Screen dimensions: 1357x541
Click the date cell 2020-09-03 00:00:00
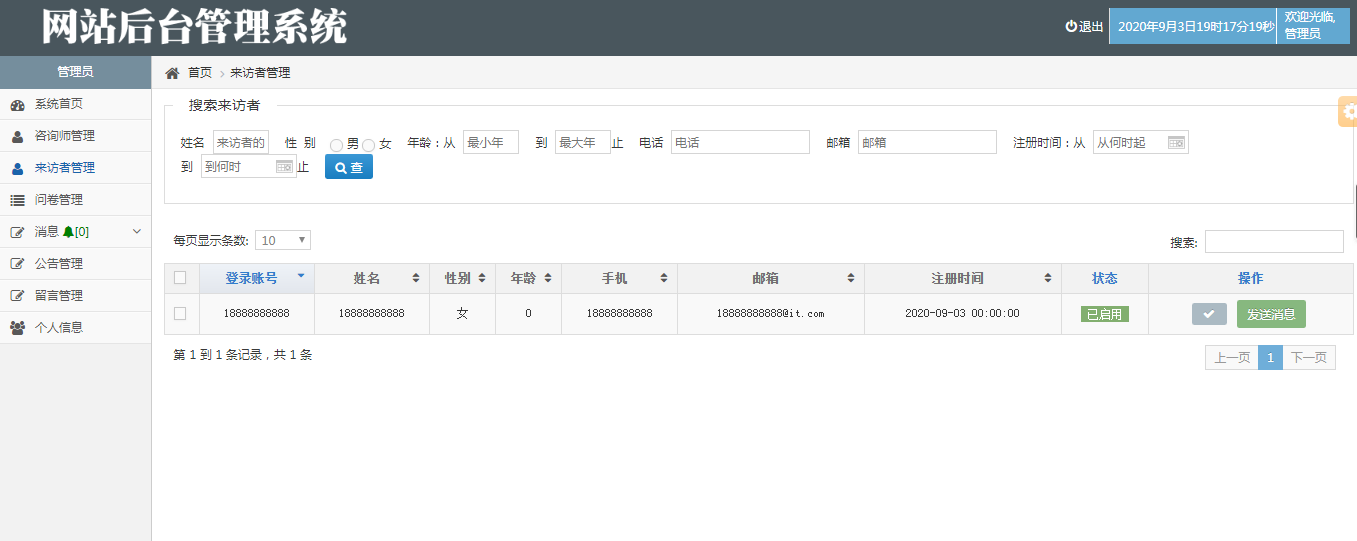[x=962, y=313]
